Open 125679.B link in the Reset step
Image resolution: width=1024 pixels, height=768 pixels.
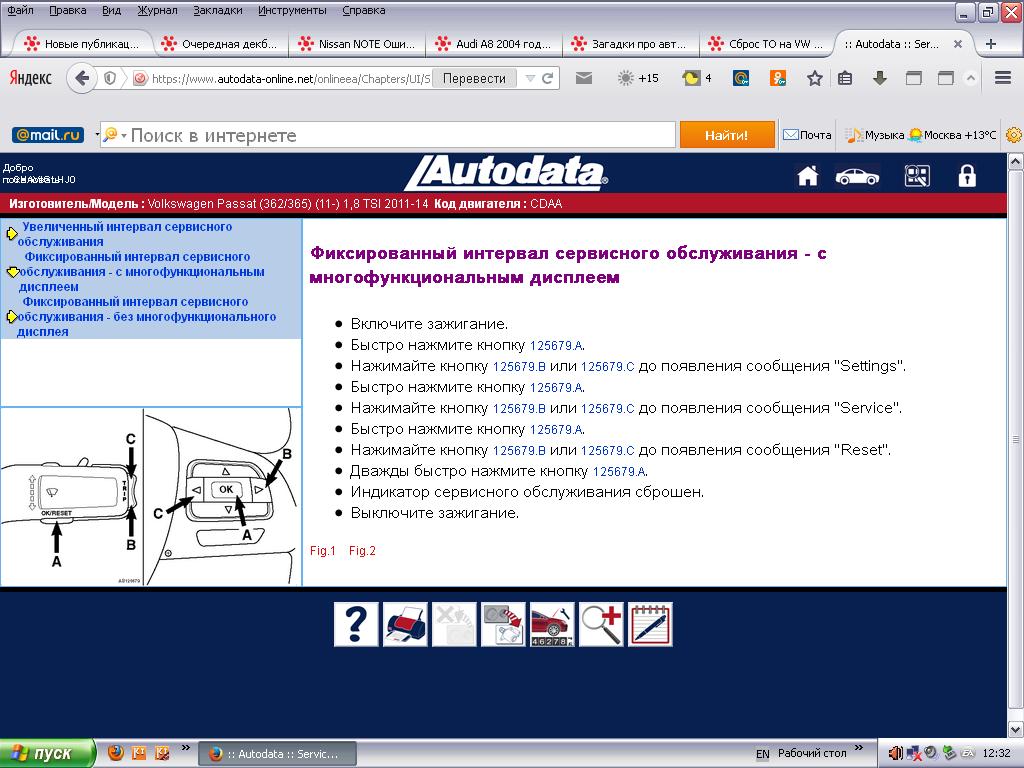[519, 451]
